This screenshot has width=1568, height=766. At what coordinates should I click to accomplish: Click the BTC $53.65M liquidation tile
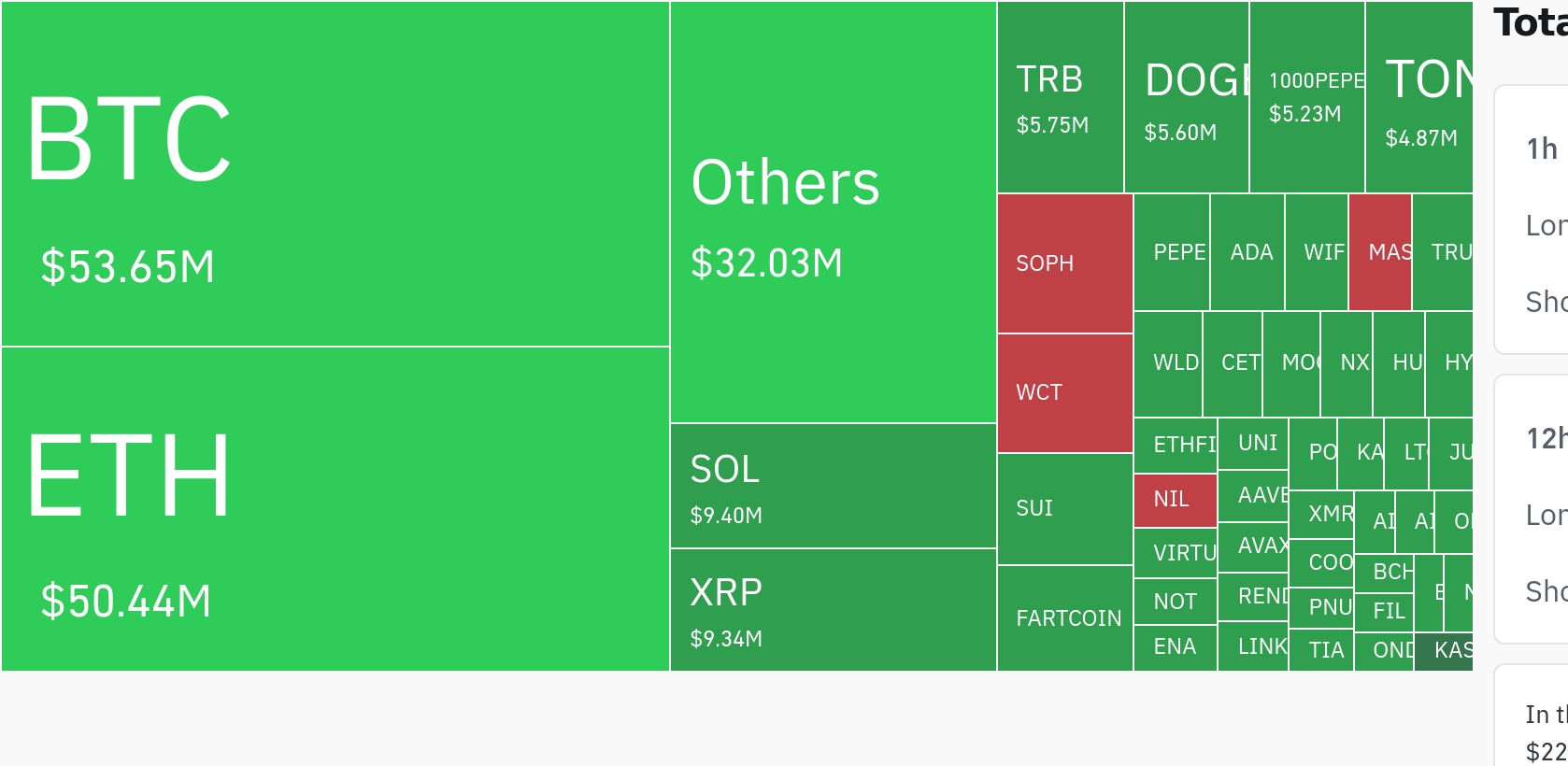(x=335, y=174)
